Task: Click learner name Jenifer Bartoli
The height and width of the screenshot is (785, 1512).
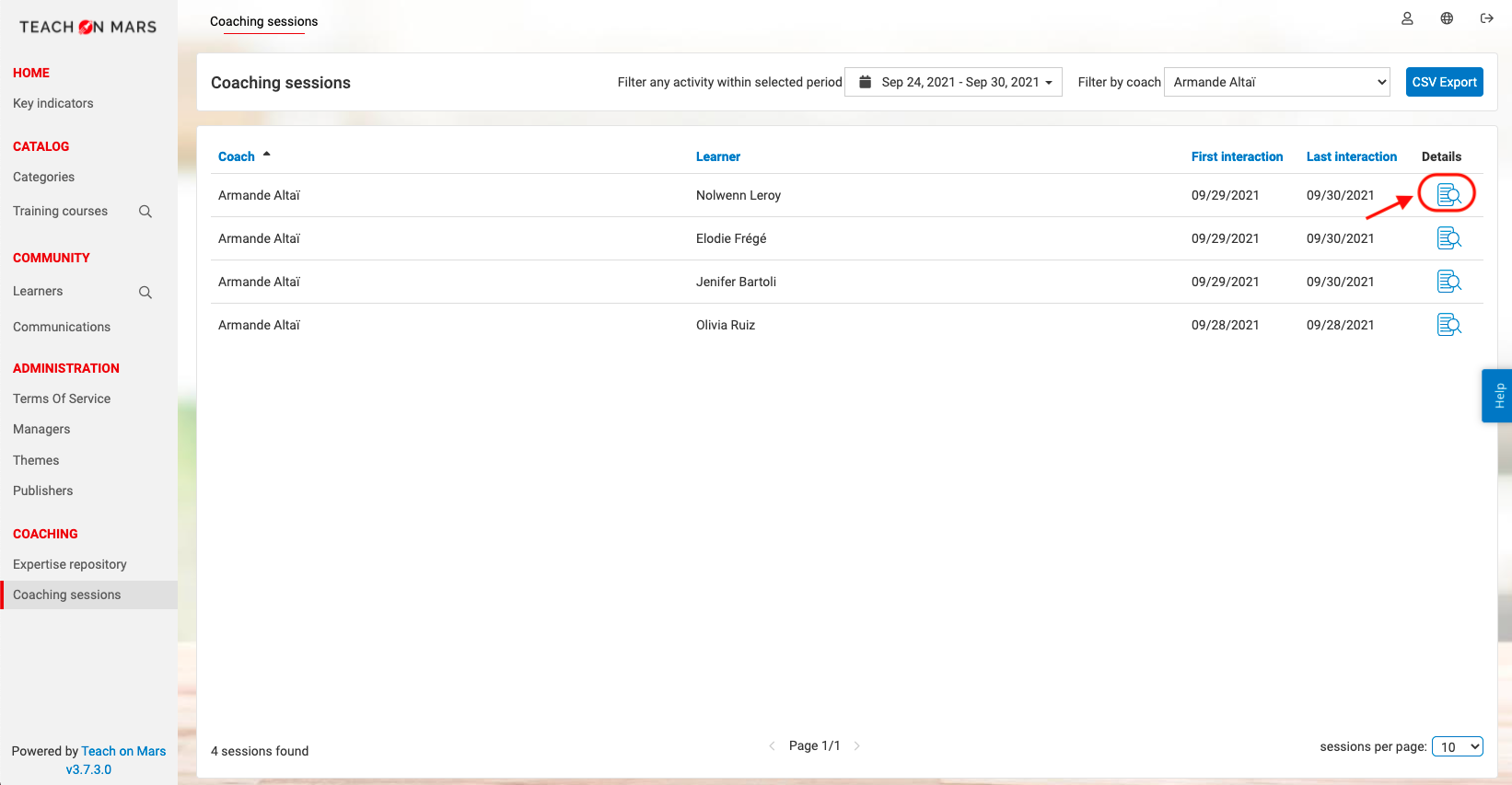Action: pos(737,282)
